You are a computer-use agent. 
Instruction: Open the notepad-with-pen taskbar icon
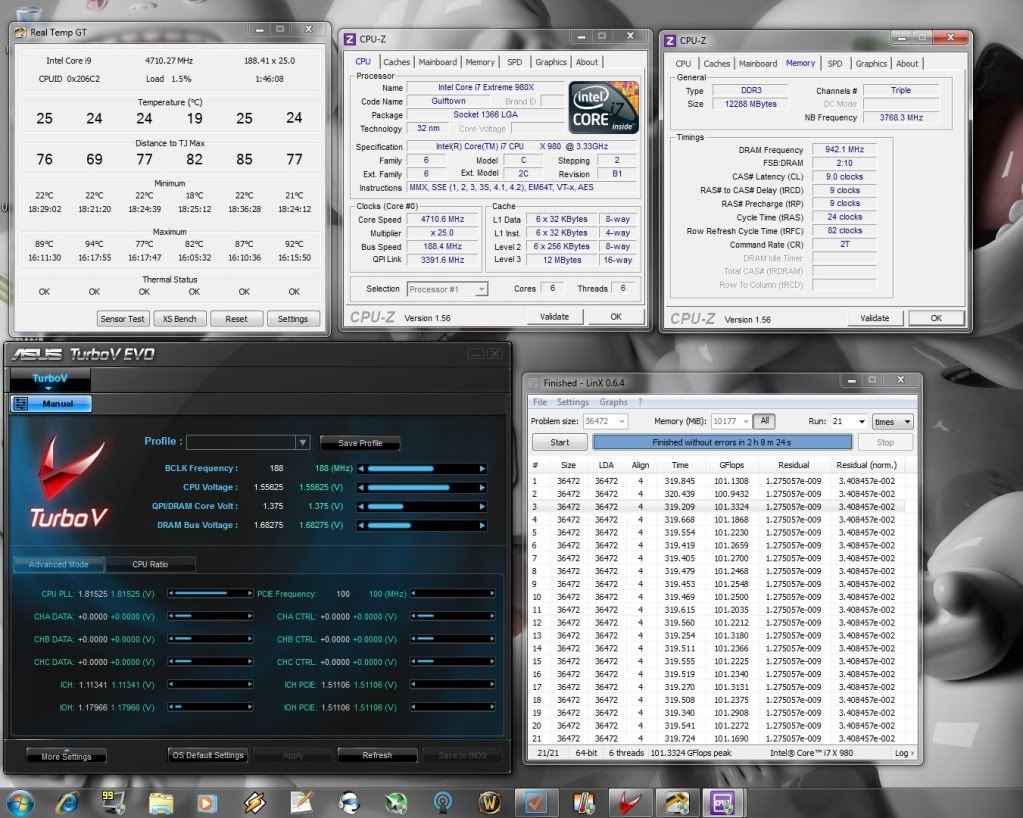click(301, 802)
